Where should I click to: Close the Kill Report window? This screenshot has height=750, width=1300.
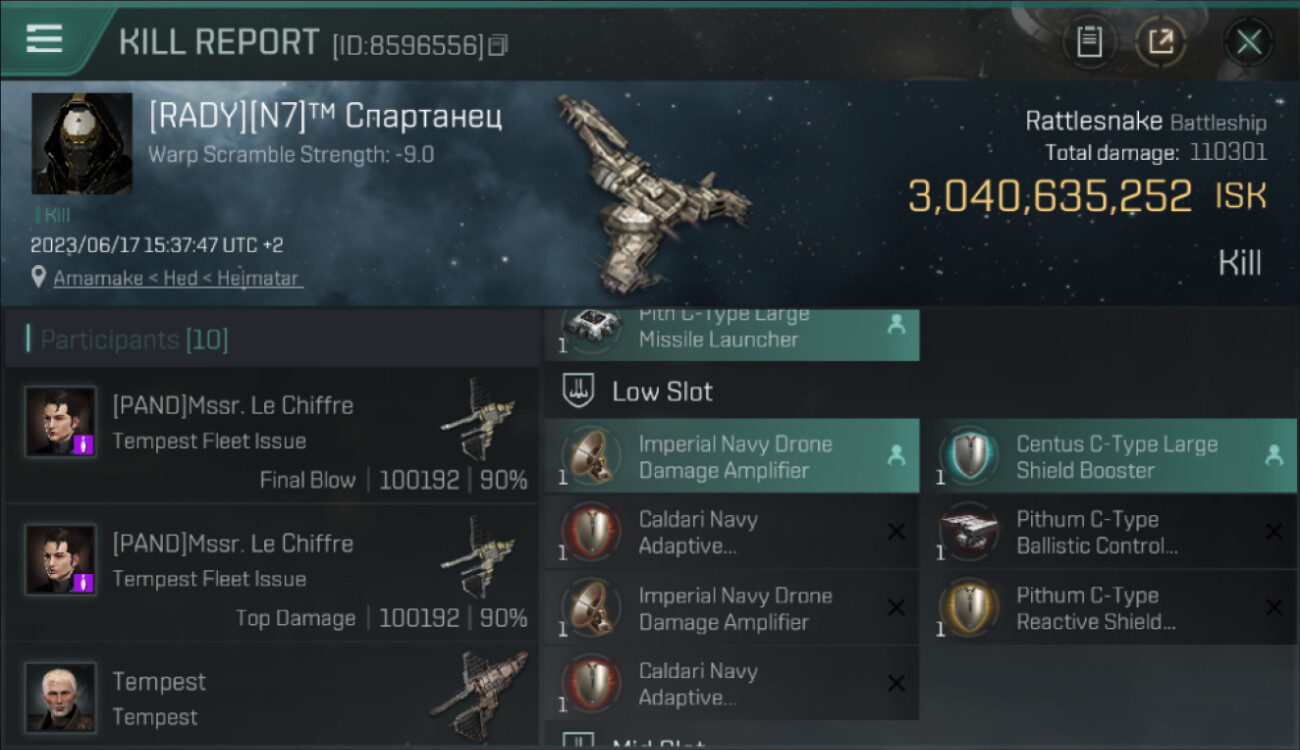(x=1248, y=42)
